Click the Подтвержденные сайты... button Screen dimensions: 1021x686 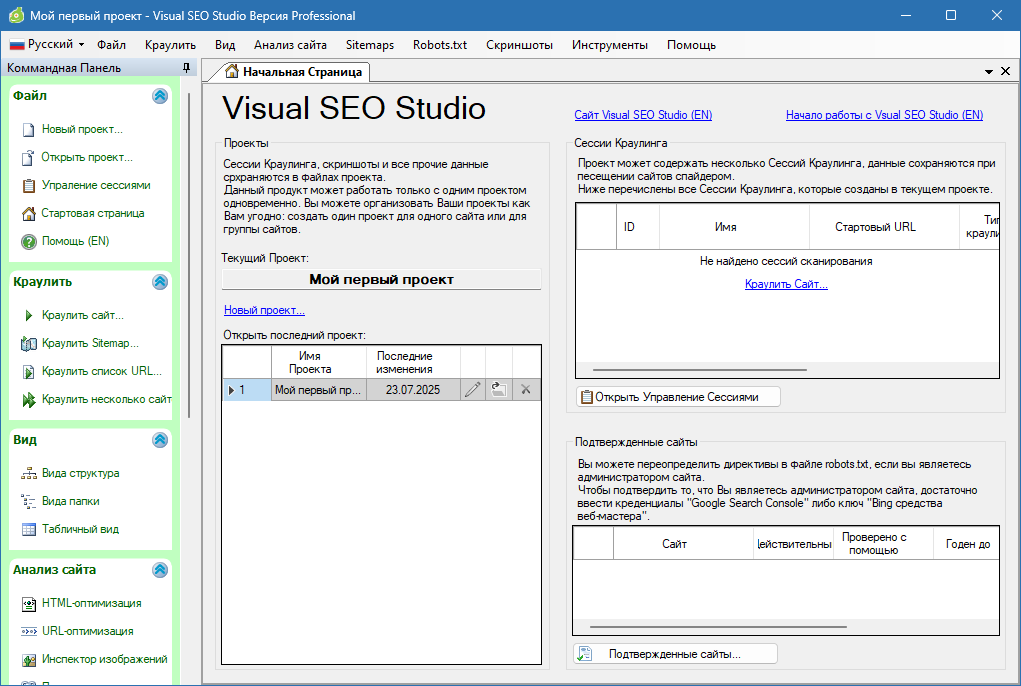pos(675,653)
